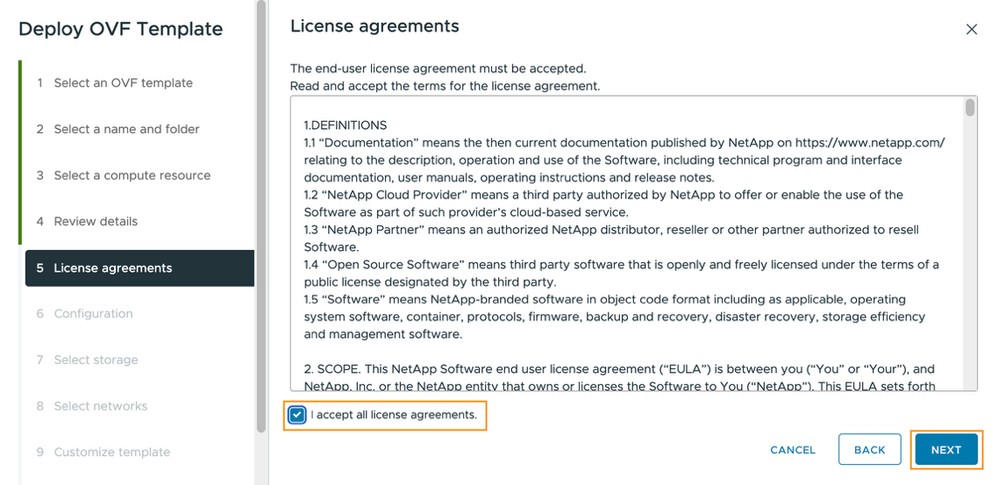998x485 pixels.
Task: Open step 2 Select a name and folder
Action: pos(126,129)
